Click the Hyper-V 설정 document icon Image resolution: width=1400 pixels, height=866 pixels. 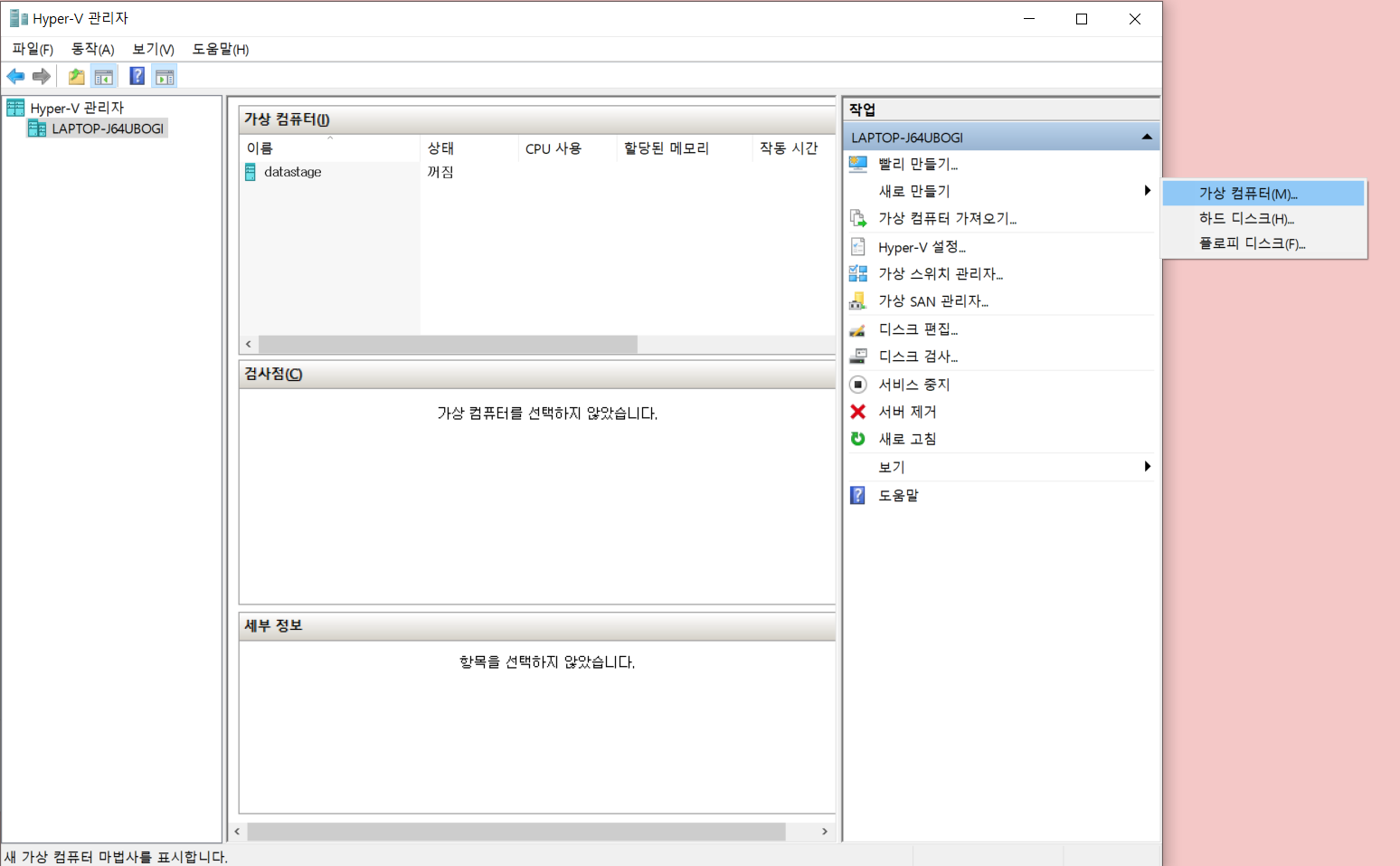[x=858, y=247]
